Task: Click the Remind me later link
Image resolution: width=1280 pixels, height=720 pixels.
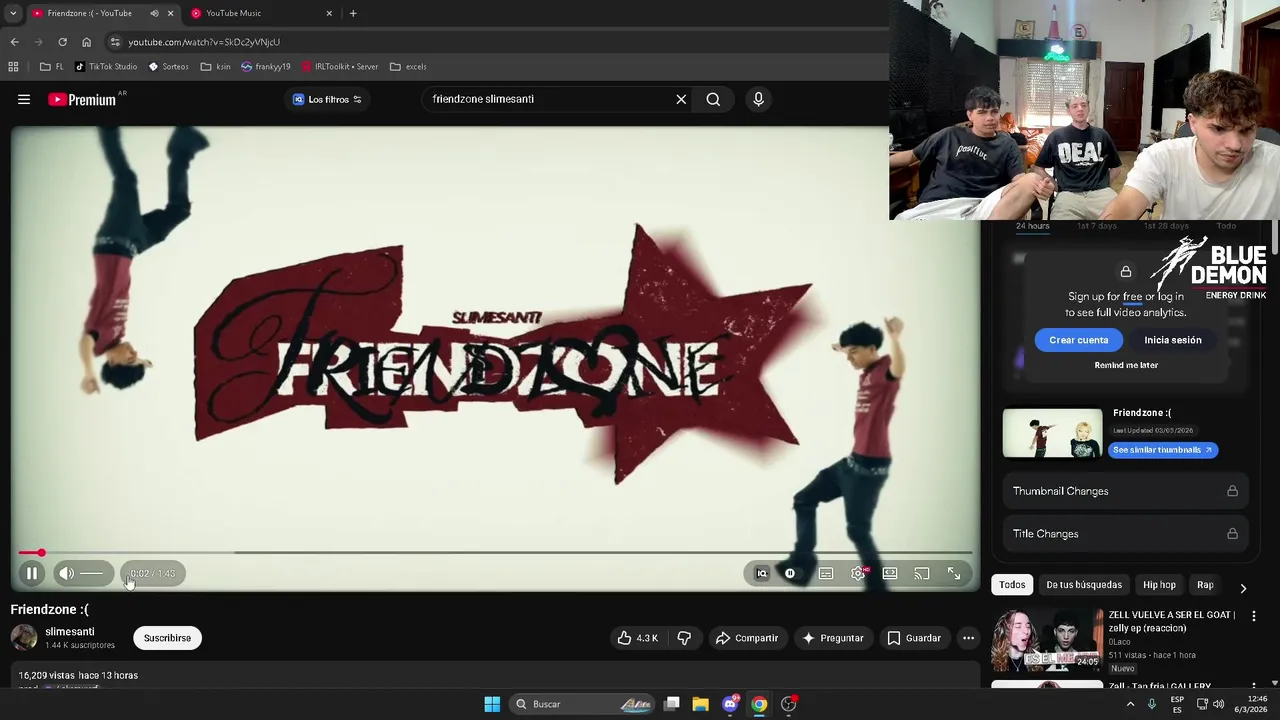Action: pyautogui.click(x=1126, y=365)
